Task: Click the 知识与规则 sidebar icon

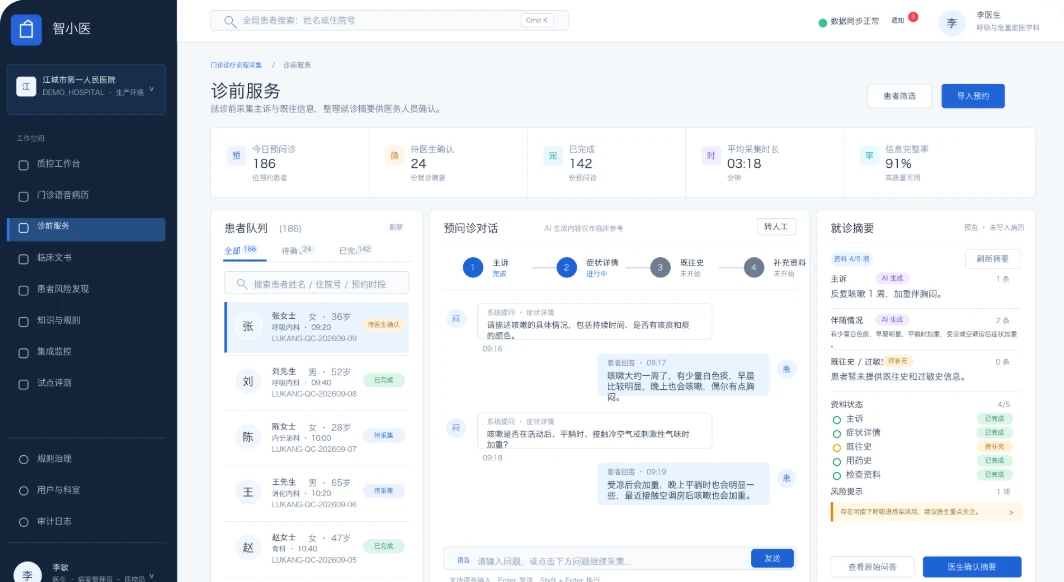Action: pos(23,322)
